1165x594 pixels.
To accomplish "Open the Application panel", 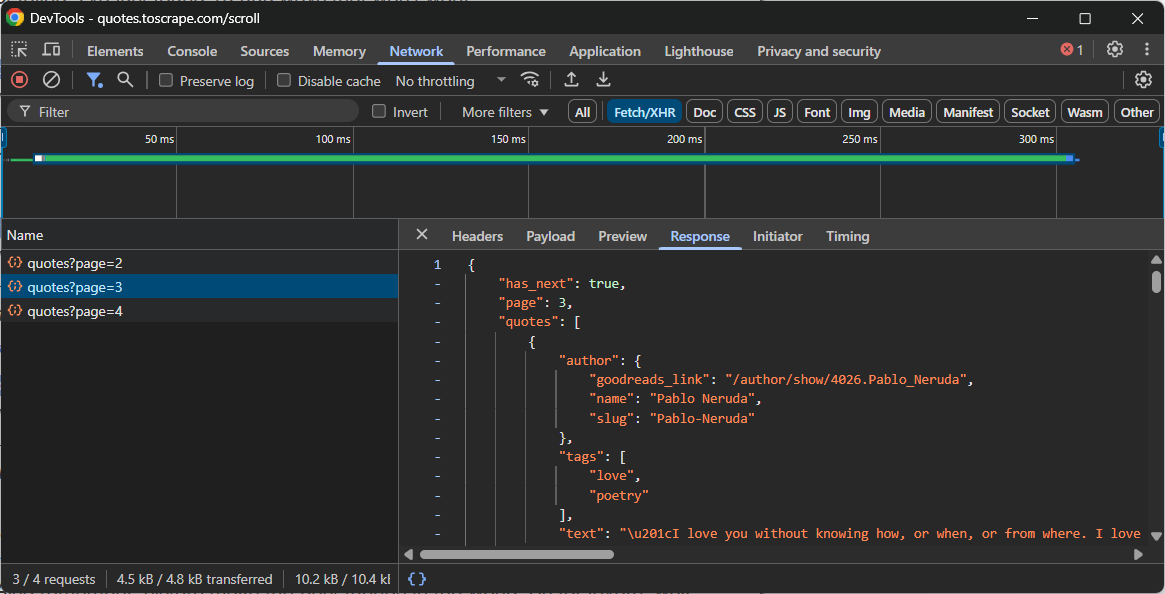I will (x=605, y=51).
